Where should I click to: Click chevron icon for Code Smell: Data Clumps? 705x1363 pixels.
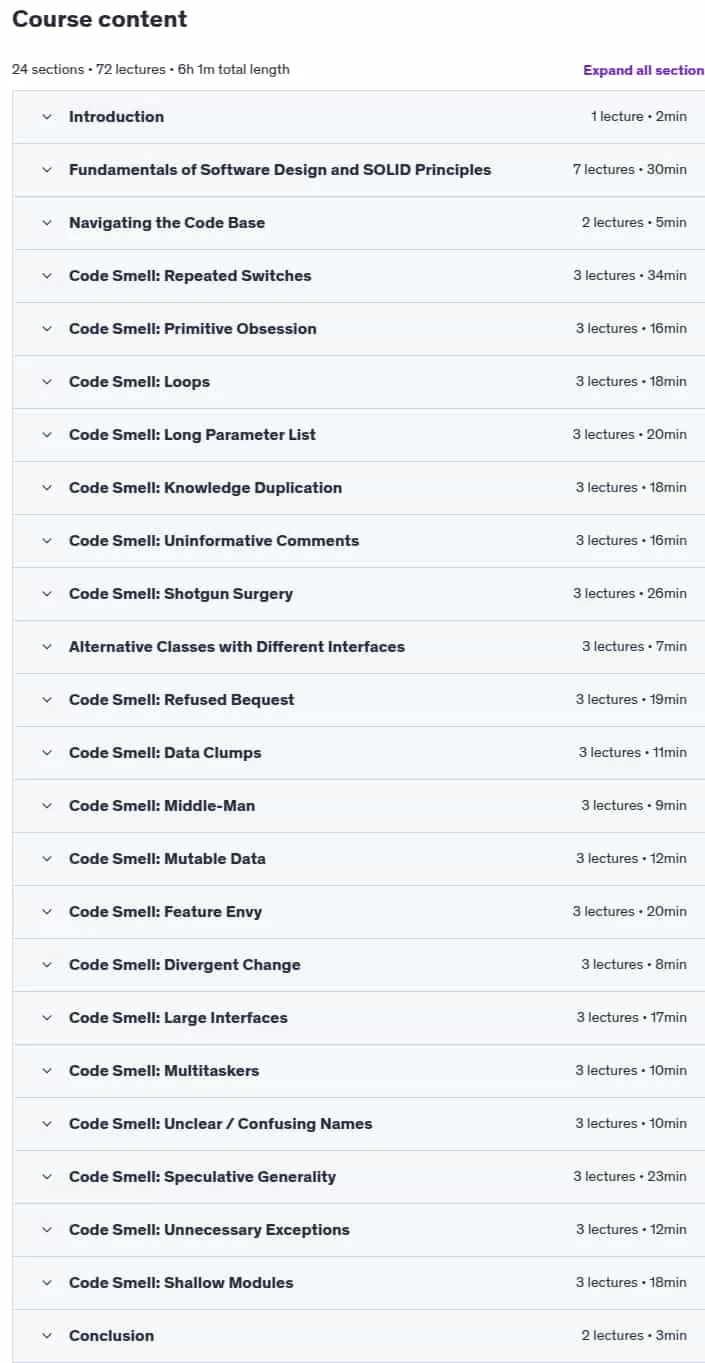pyautogui.click(x=46, y=753)
